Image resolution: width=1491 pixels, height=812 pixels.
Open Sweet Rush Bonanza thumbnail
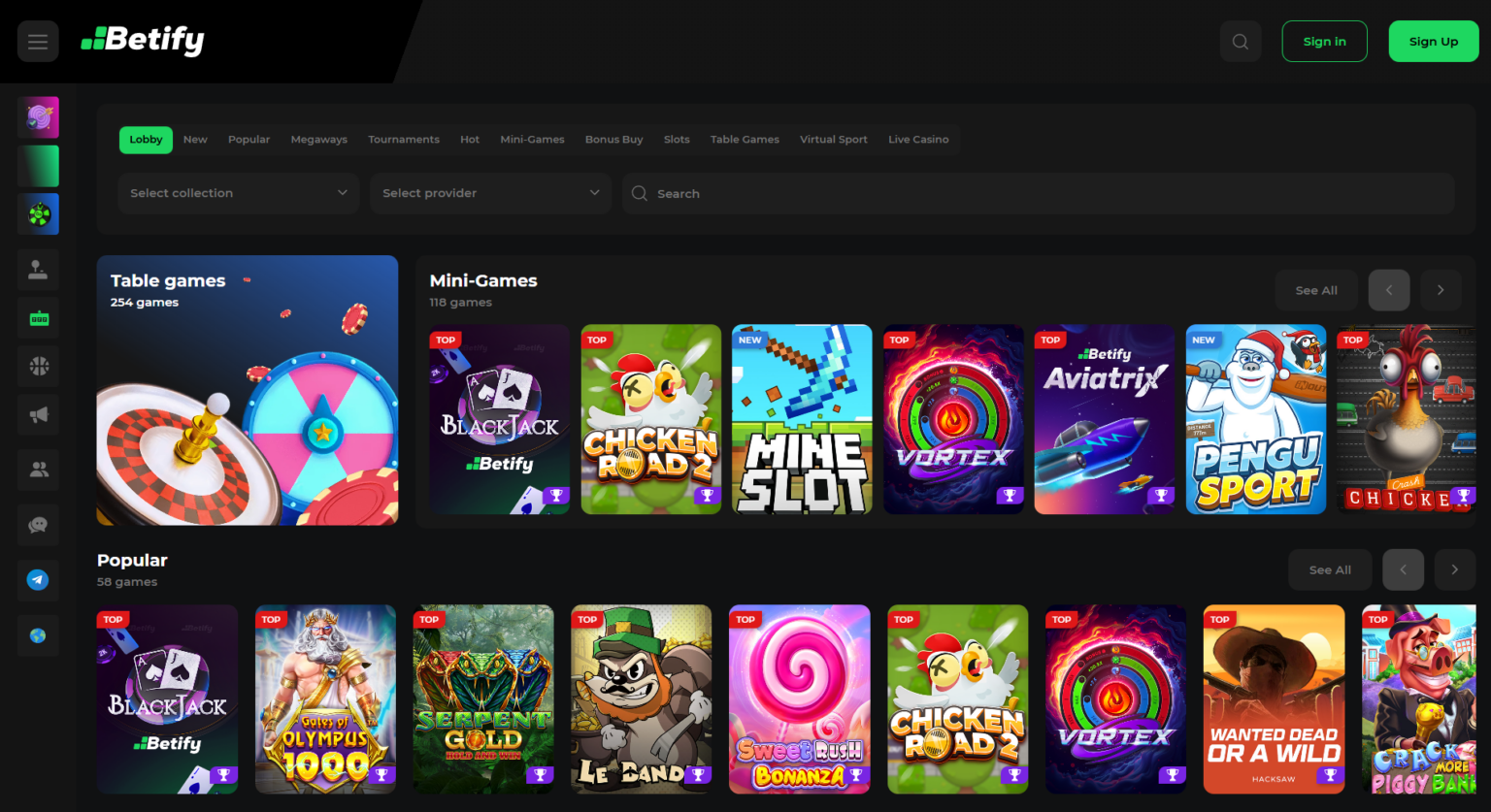(x=800, y=699)
